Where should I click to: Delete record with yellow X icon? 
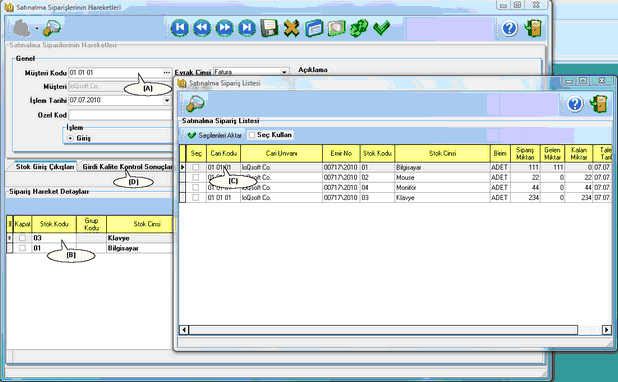coord(292,28)
